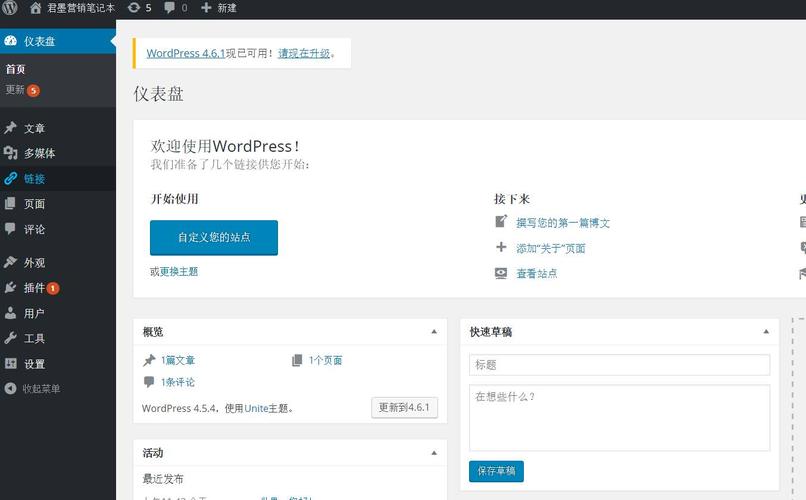Open the 外观 menu
The width and height of the screenshot is (806, 500).
coord(58,262)
